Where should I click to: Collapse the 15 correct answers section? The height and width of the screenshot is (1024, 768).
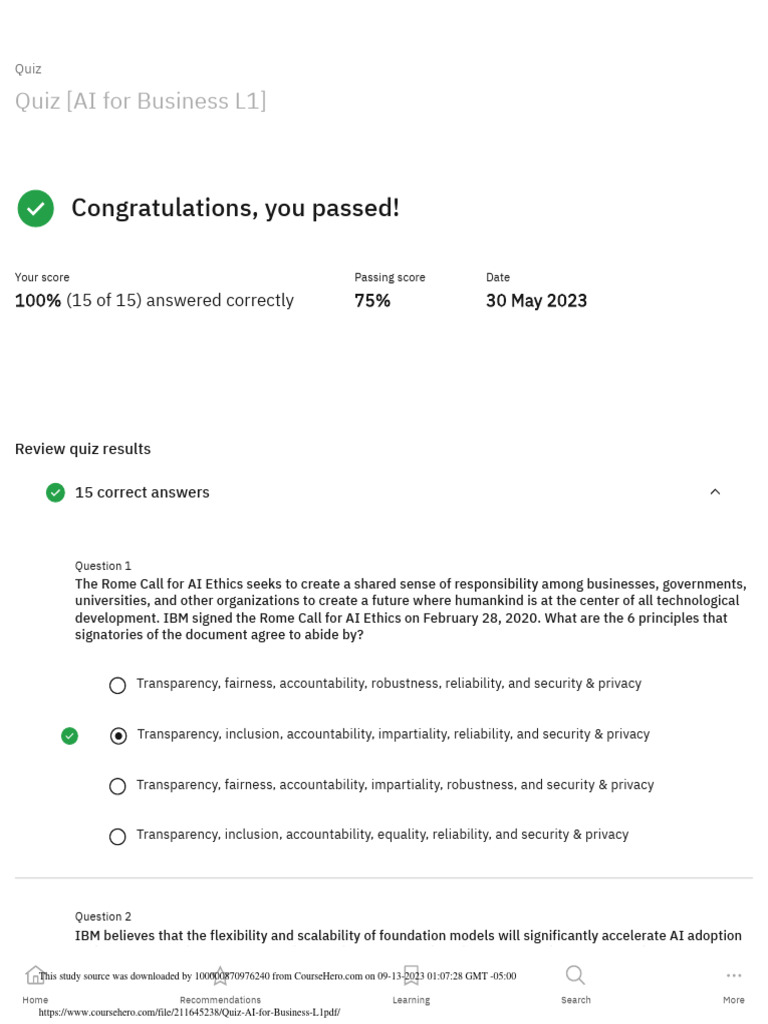click(715, 492)
